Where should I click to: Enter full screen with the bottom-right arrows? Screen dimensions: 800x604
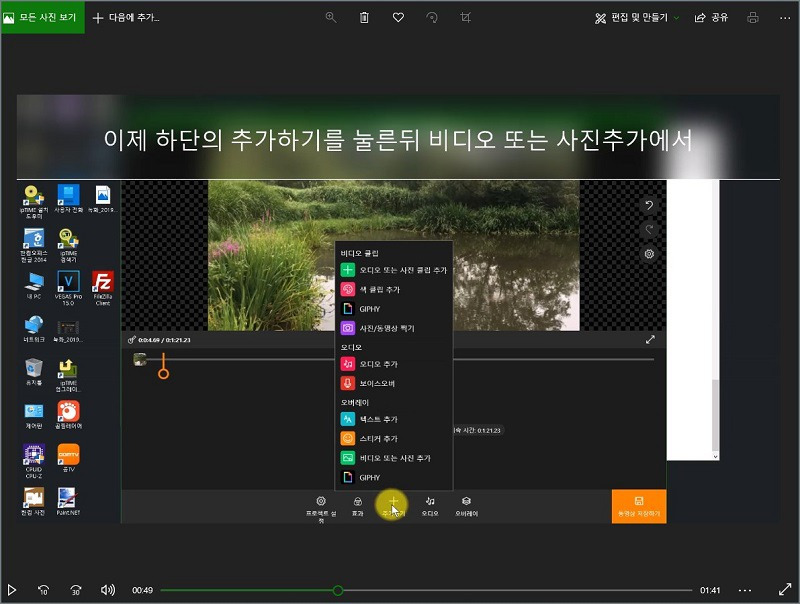pyautogui.click(x=785, y=590)
